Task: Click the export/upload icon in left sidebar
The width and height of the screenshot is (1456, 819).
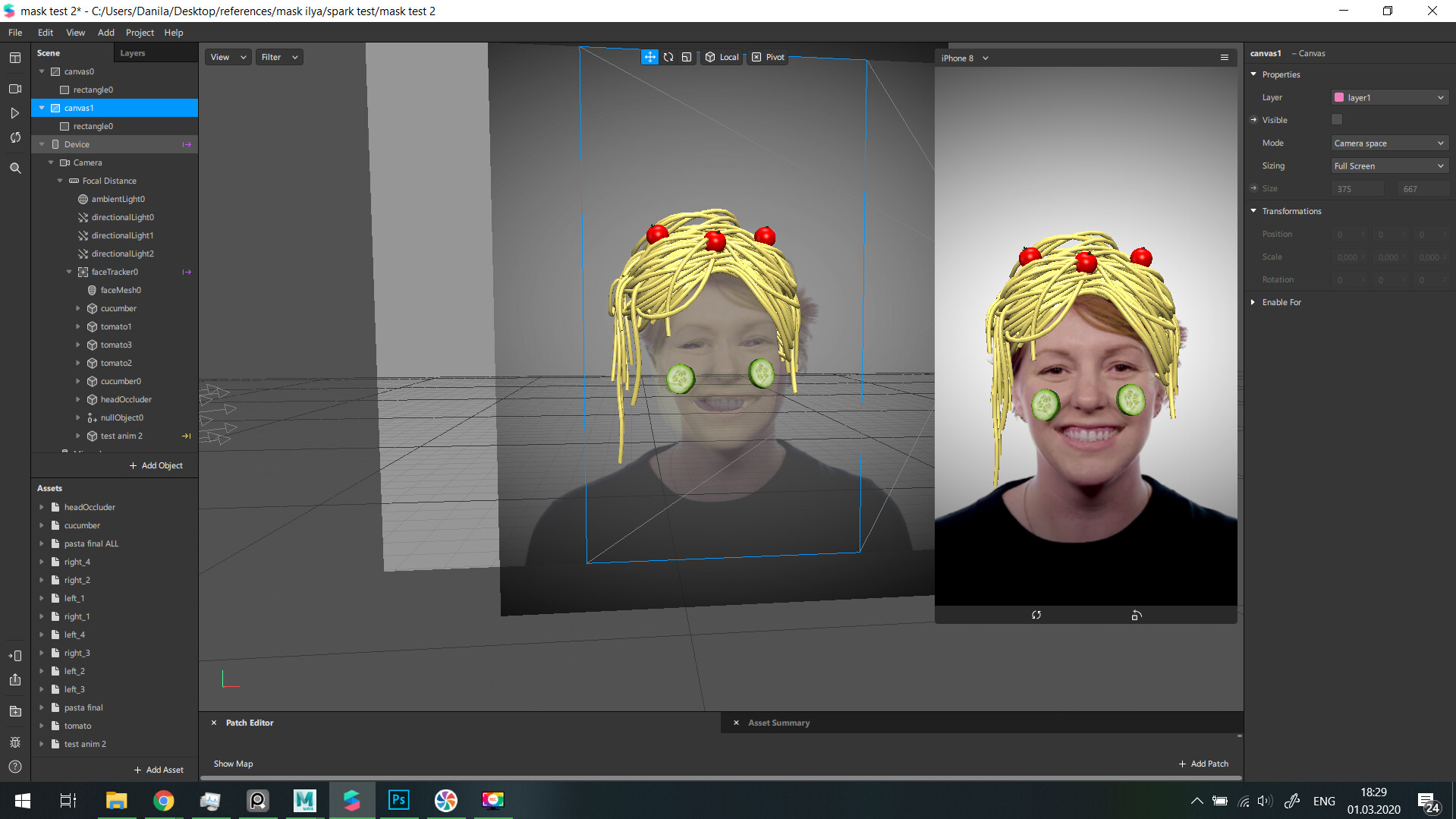Action: pos(15,679)
